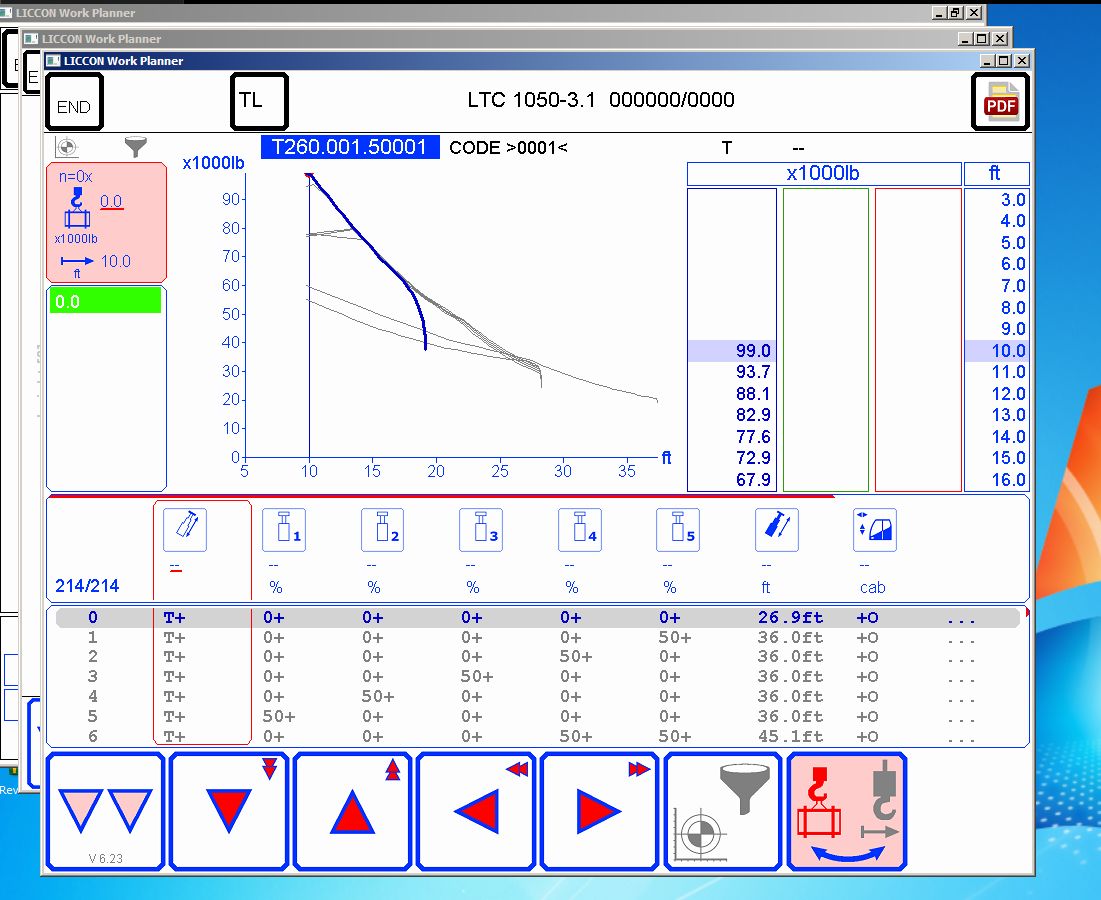Click the funnel filter icon near the chart
This screenshot has height=900, width=1101.
click(x=135, y=148)
